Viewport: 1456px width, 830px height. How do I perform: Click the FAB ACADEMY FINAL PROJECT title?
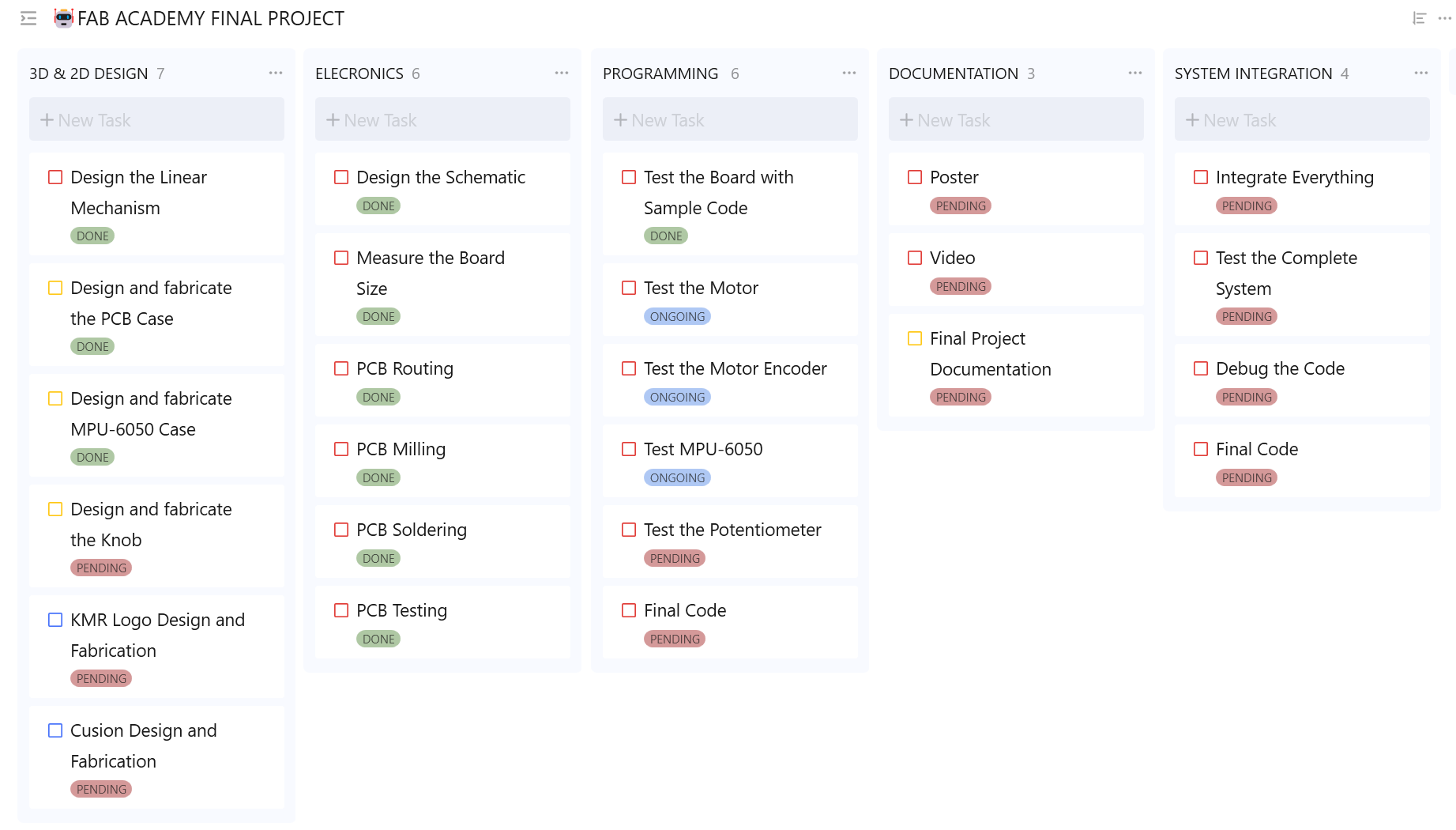pyautogui.click(x=211, y=18)
